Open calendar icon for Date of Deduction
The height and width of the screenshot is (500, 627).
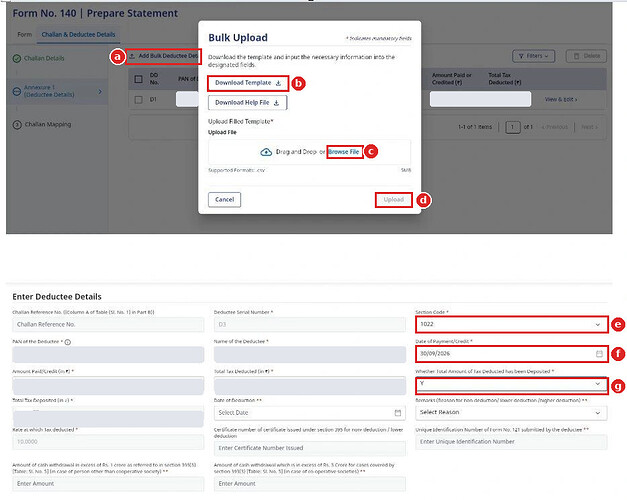click(x=397, y=413)
